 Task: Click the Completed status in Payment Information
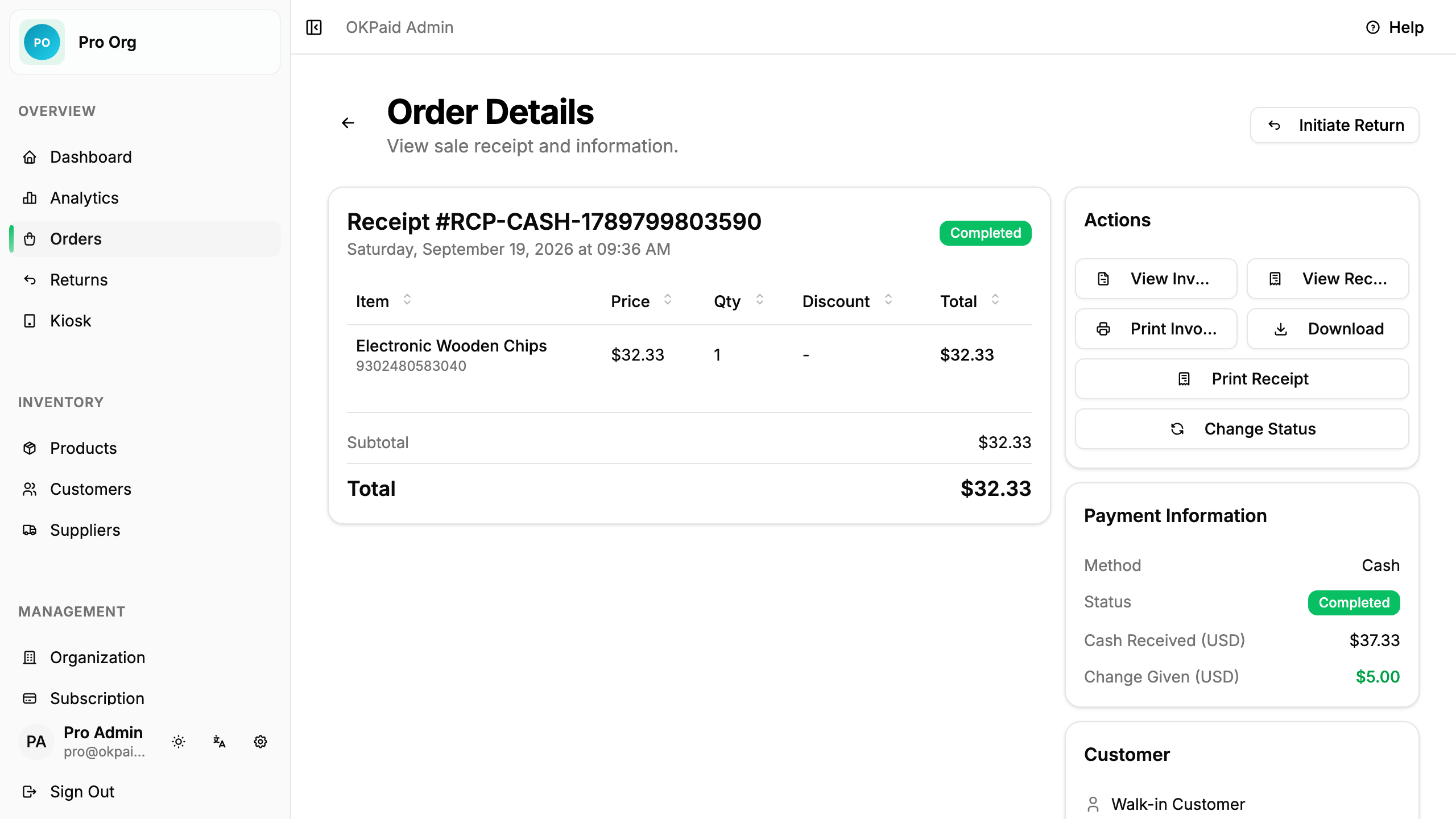click(1354, 603)
